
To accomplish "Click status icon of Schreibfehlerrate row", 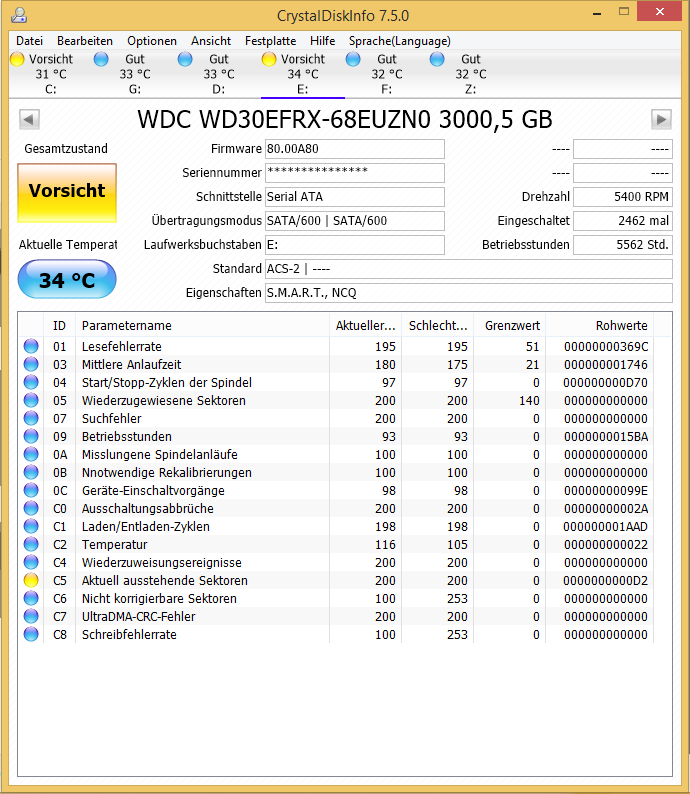I will 31,634.
